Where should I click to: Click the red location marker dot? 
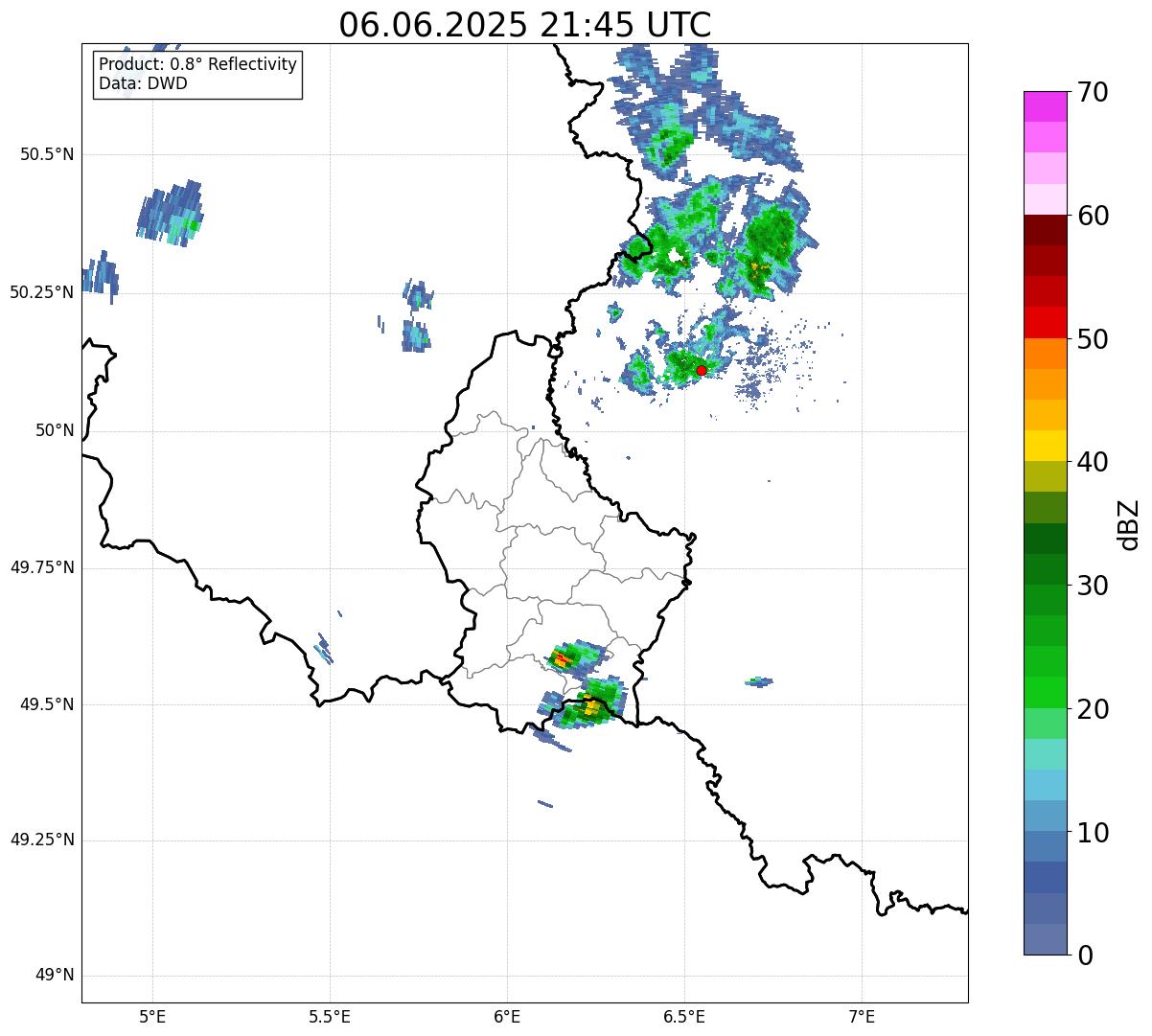coord(701,370)
